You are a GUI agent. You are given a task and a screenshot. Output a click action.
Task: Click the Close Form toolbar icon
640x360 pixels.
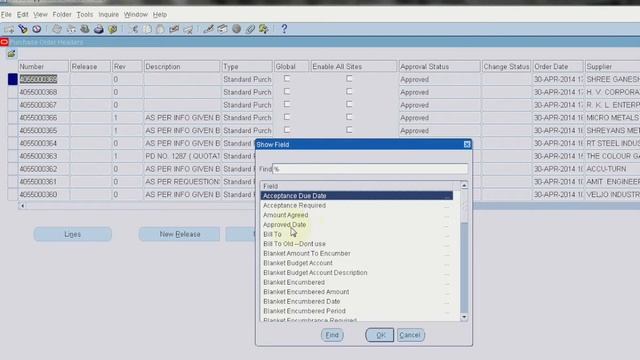pyautogui.click(x=113, y=29)
